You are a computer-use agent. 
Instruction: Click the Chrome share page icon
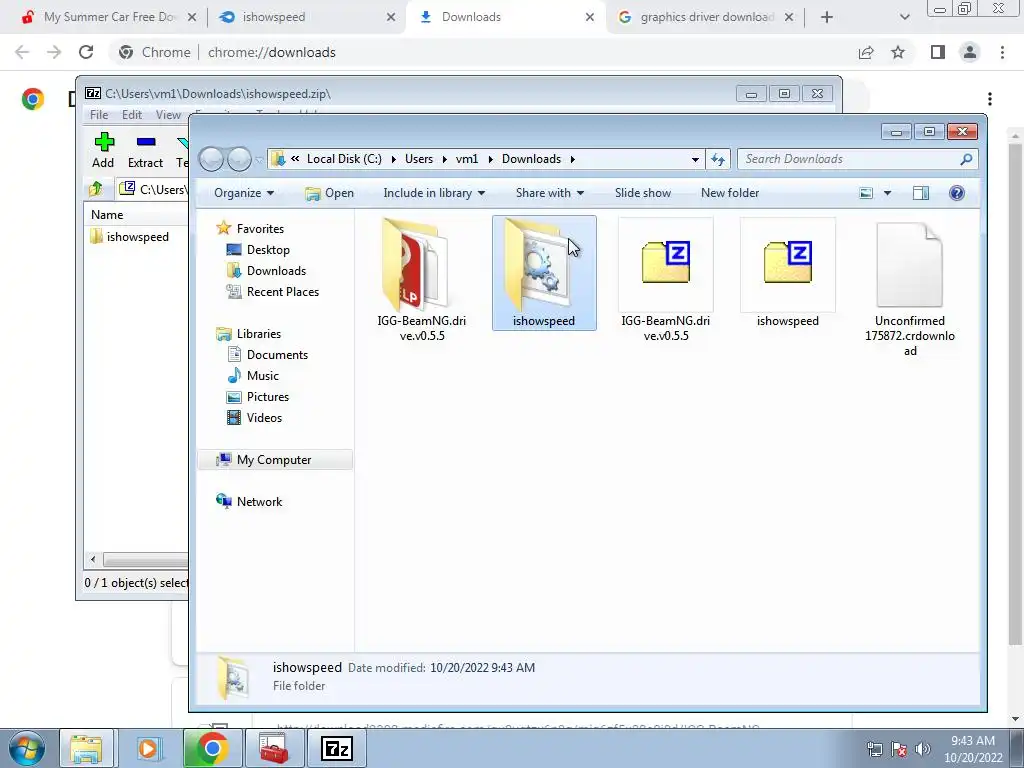tap(866, 52)
